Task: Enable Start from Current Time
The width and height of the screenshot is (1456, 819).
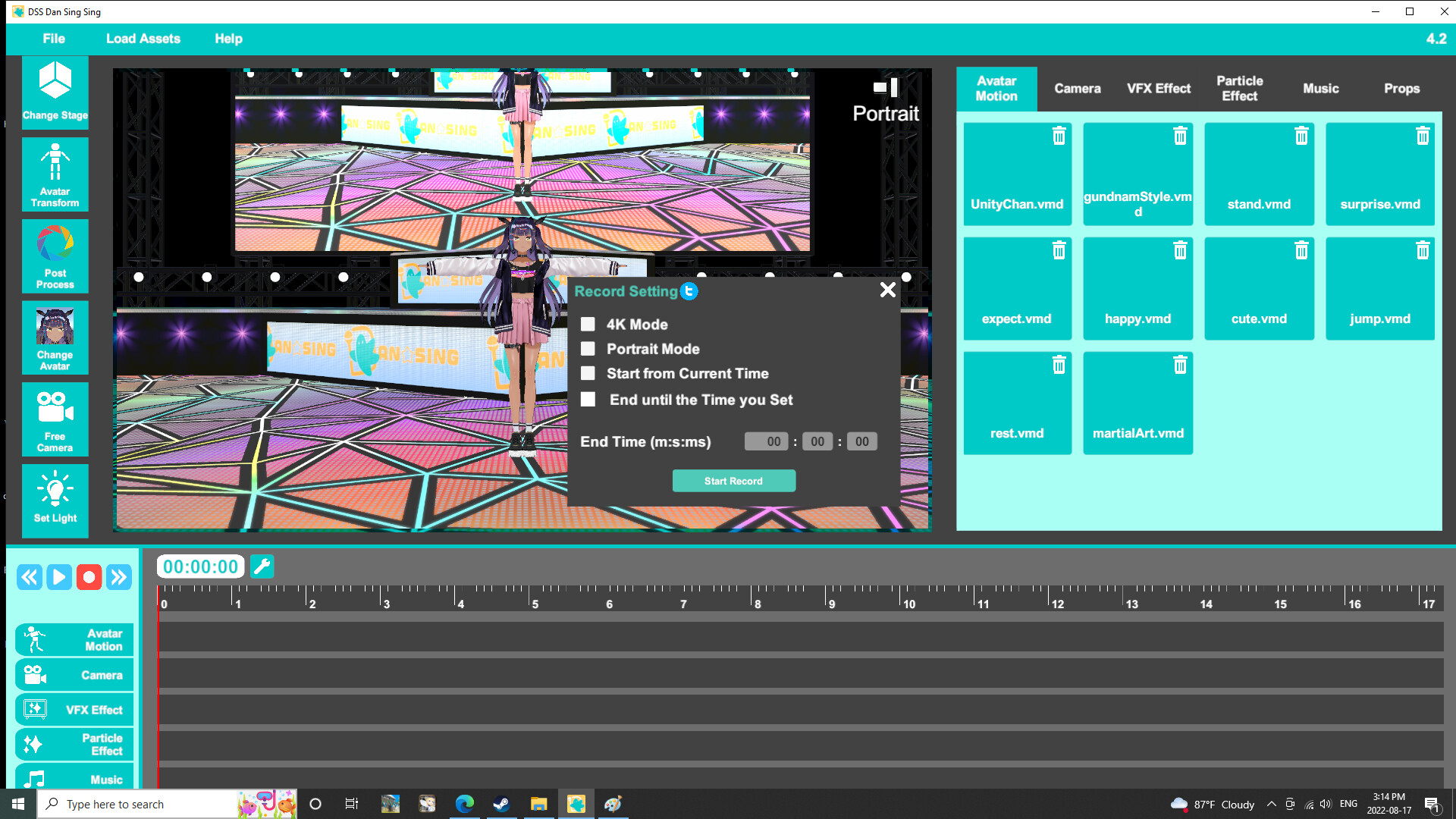Action: (x=588, y=373)
